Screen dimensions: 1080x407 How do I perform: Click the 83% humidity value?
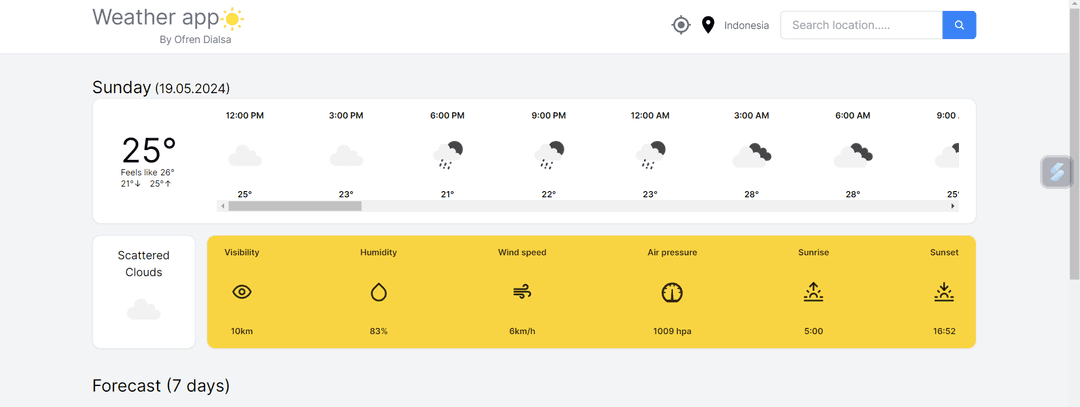pyautogui.click(x=379, y=331)
